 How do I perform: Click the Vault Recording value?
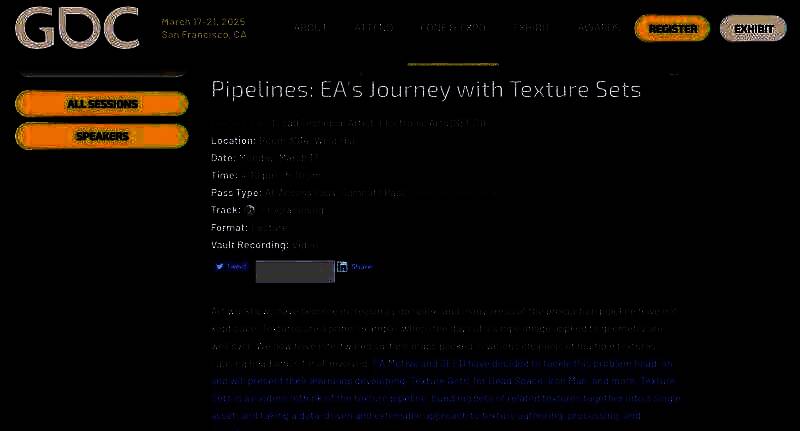click(306, 244)
